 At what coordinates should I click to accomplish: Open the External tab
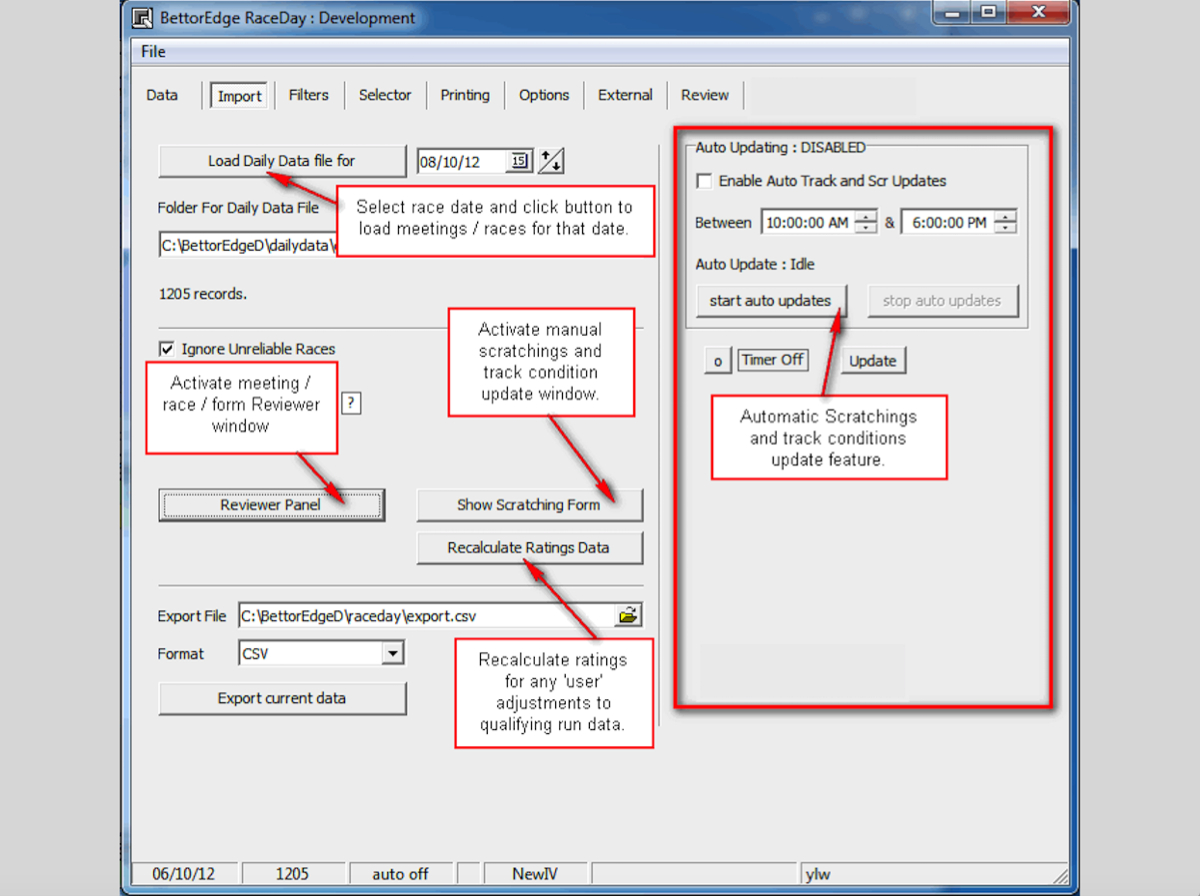625,95
